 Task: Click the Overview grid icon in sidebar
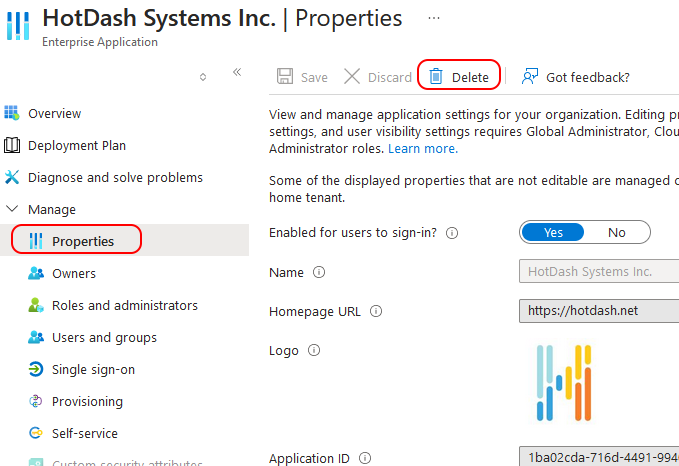(x=12, y=114)
